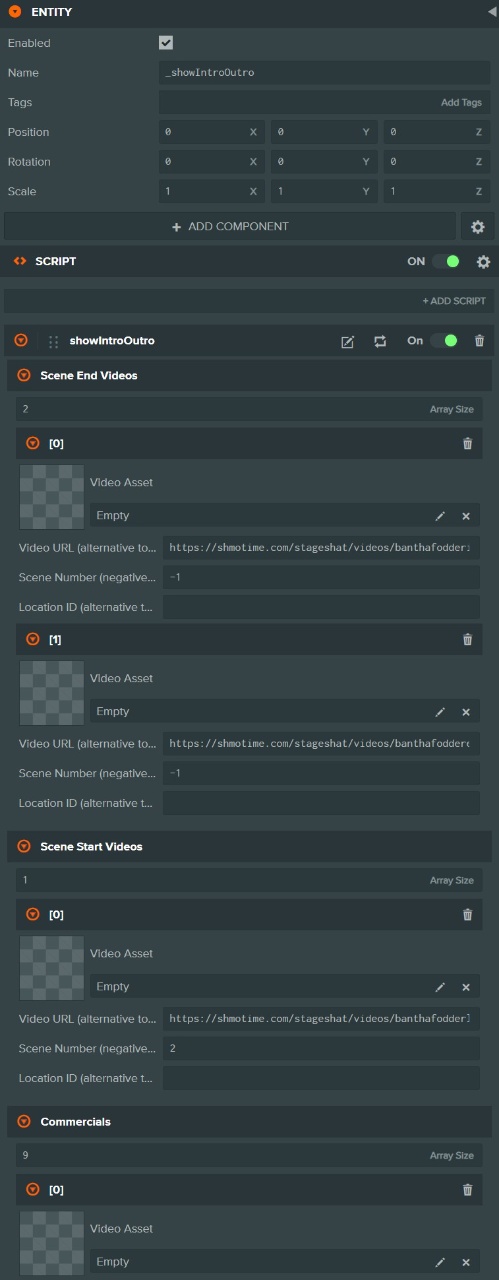Edit Commercials [0] video asset

[440, 1262]
